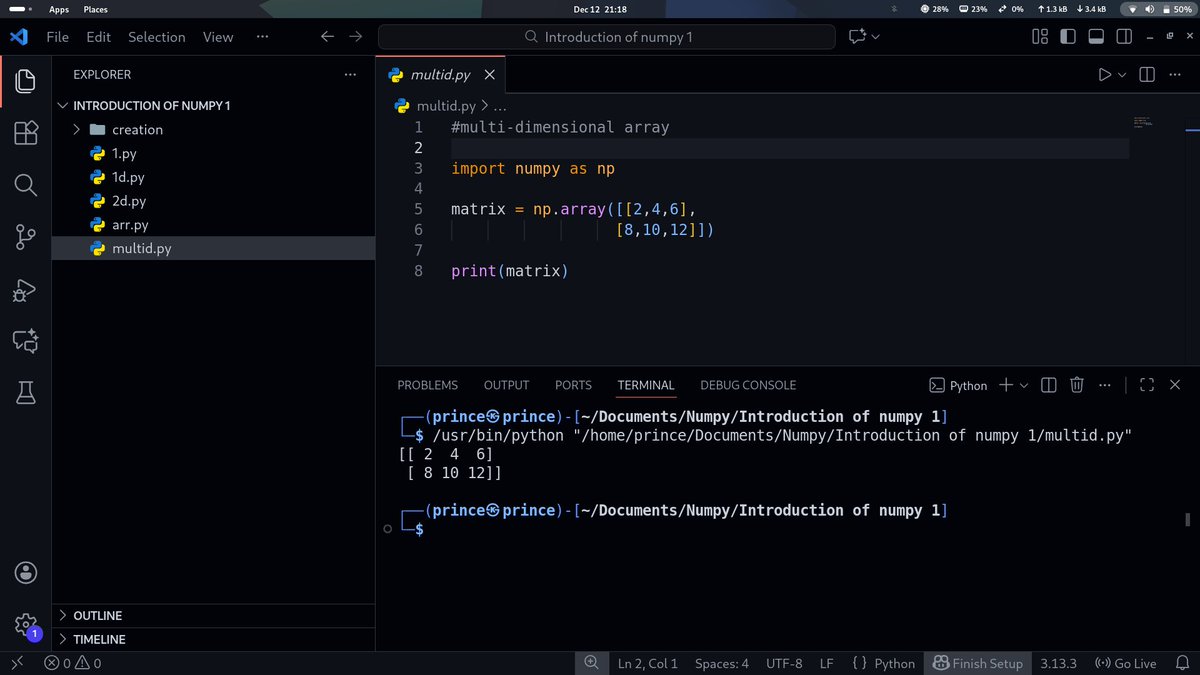Toggle primary side bar visibility
The image size is (1200, 675).
(x=1068, y=37)
